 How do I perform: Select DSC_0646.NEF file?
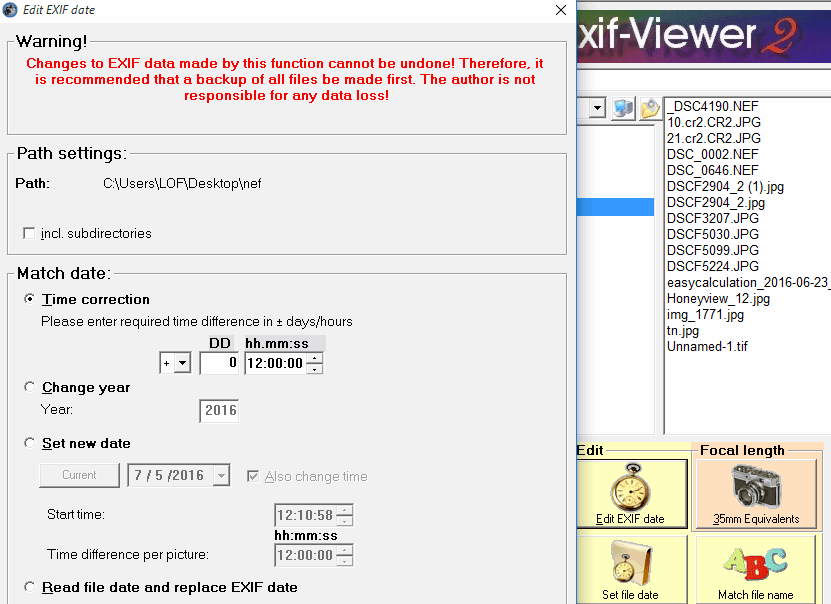(713, 170)
